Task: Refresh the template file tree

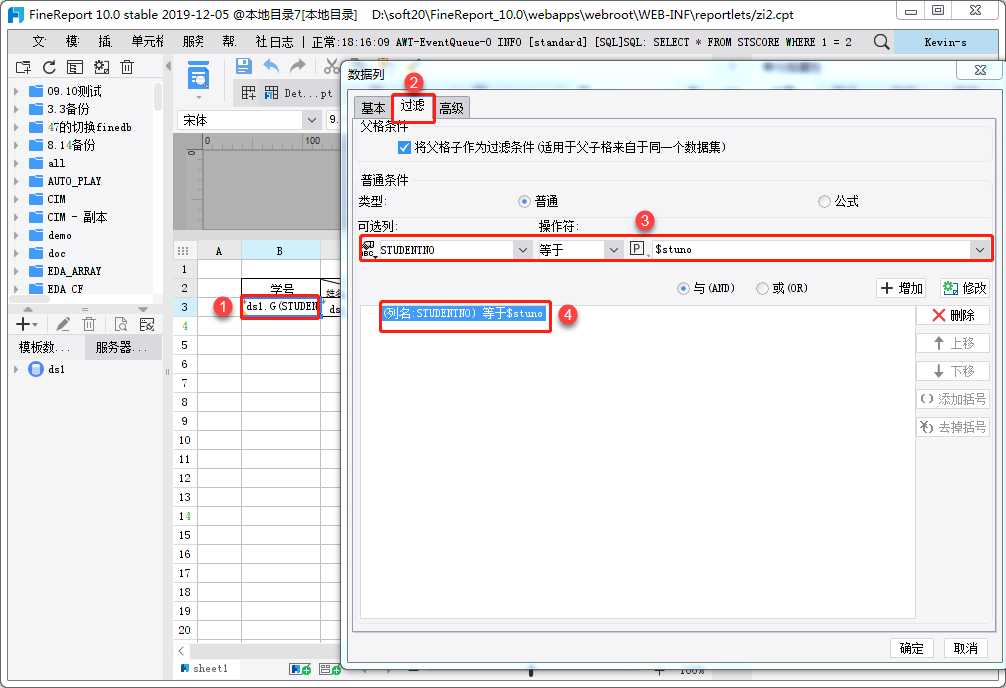Action: (x=49, y=67)
